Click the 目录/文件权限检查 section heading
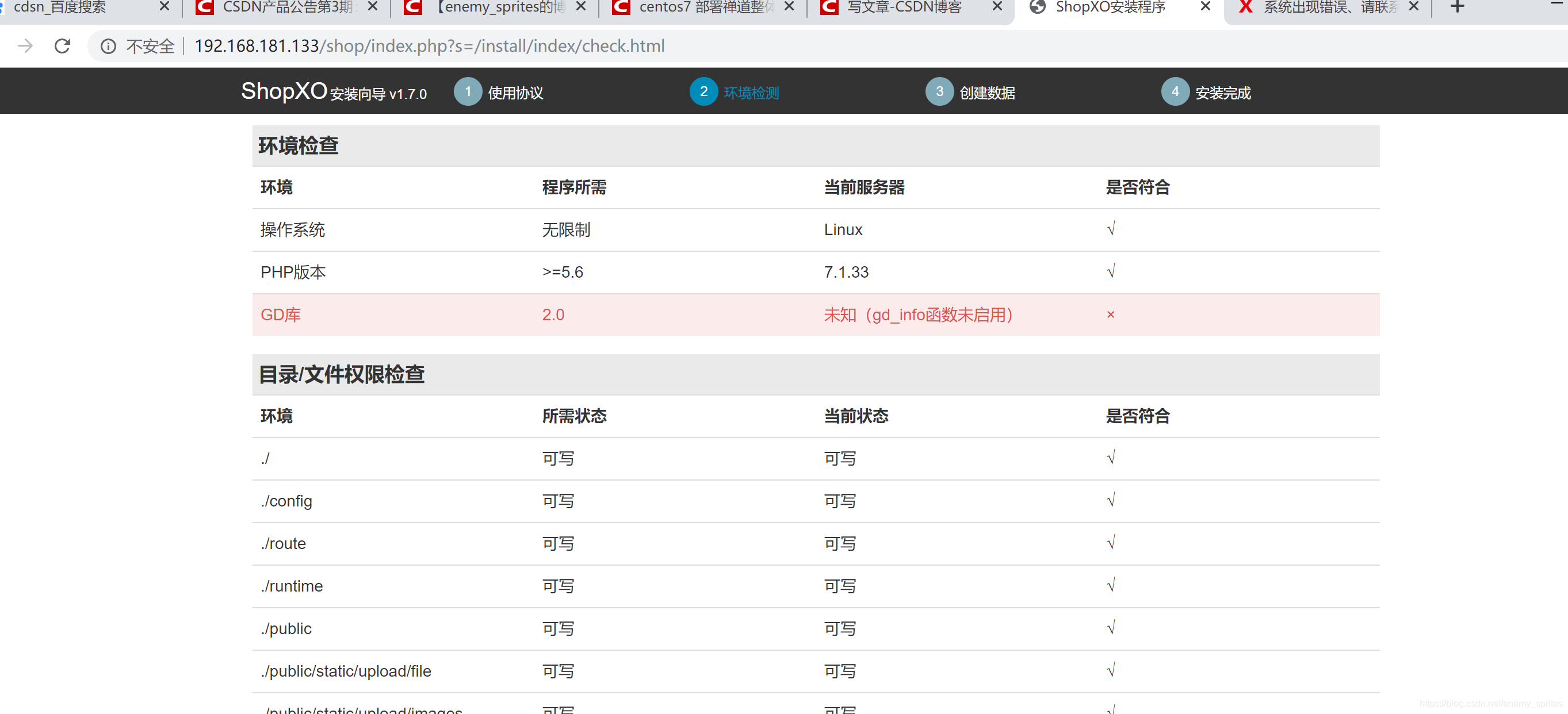The width and height of the screenshot is (1568, 714). 342,375
